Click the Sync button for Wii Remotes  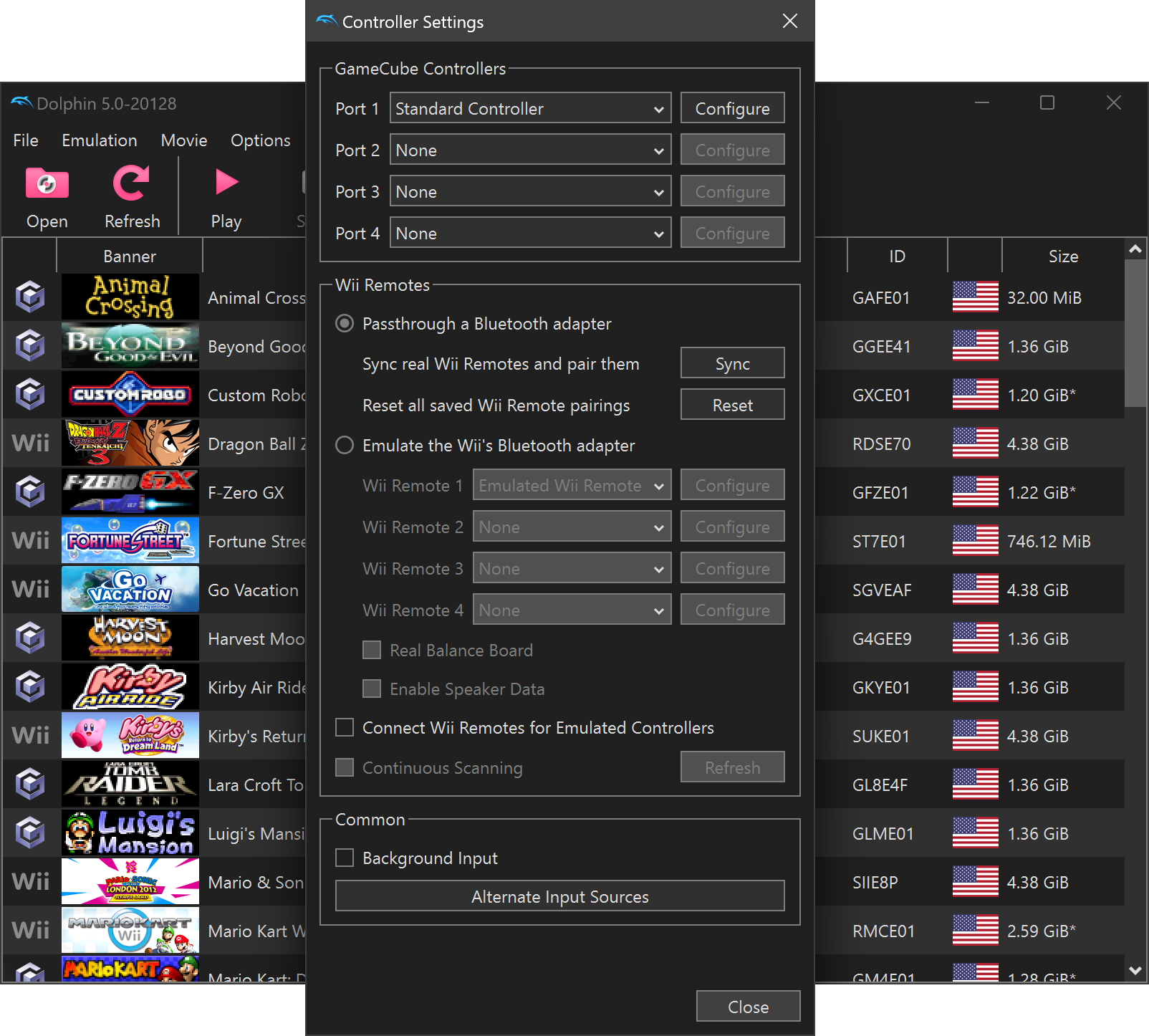pos(732,363)
